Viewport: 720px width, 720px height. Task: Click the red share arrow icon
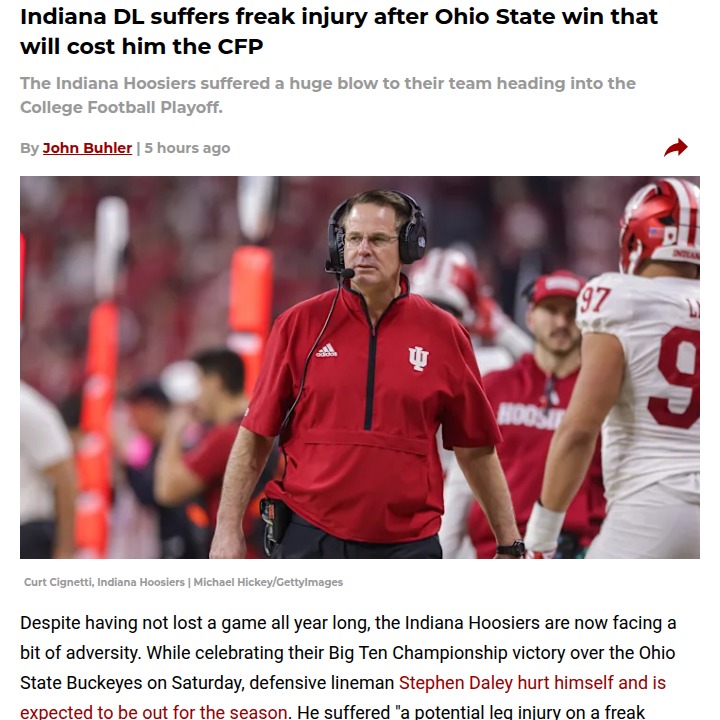(x=676, y=148)
